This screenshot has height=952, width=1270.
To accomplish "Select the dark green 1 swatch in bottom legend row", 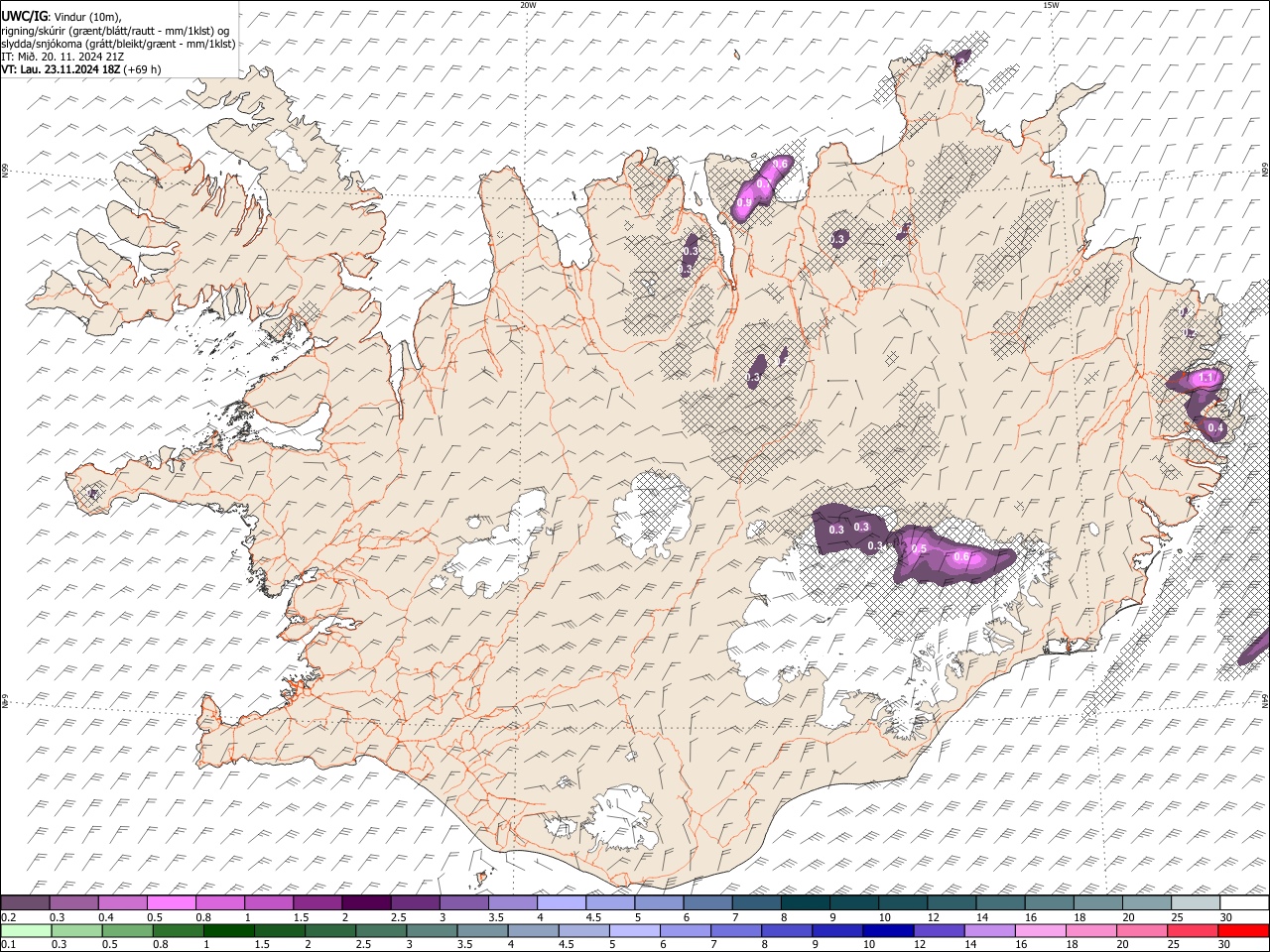I will [228, 930].
